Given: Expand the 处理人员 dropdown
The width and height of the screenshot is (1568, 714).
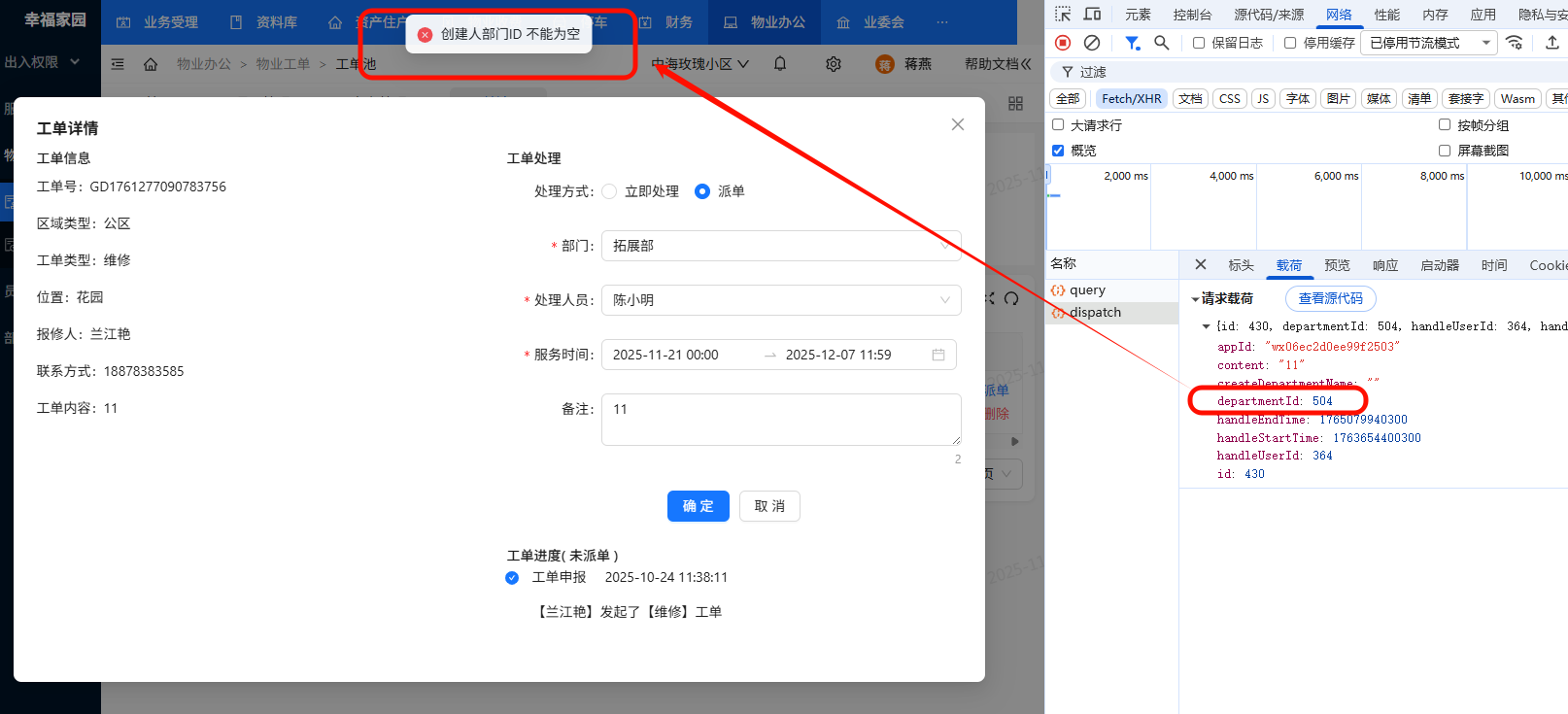Looking at the screenshot, I should click(x=780, y=300).
